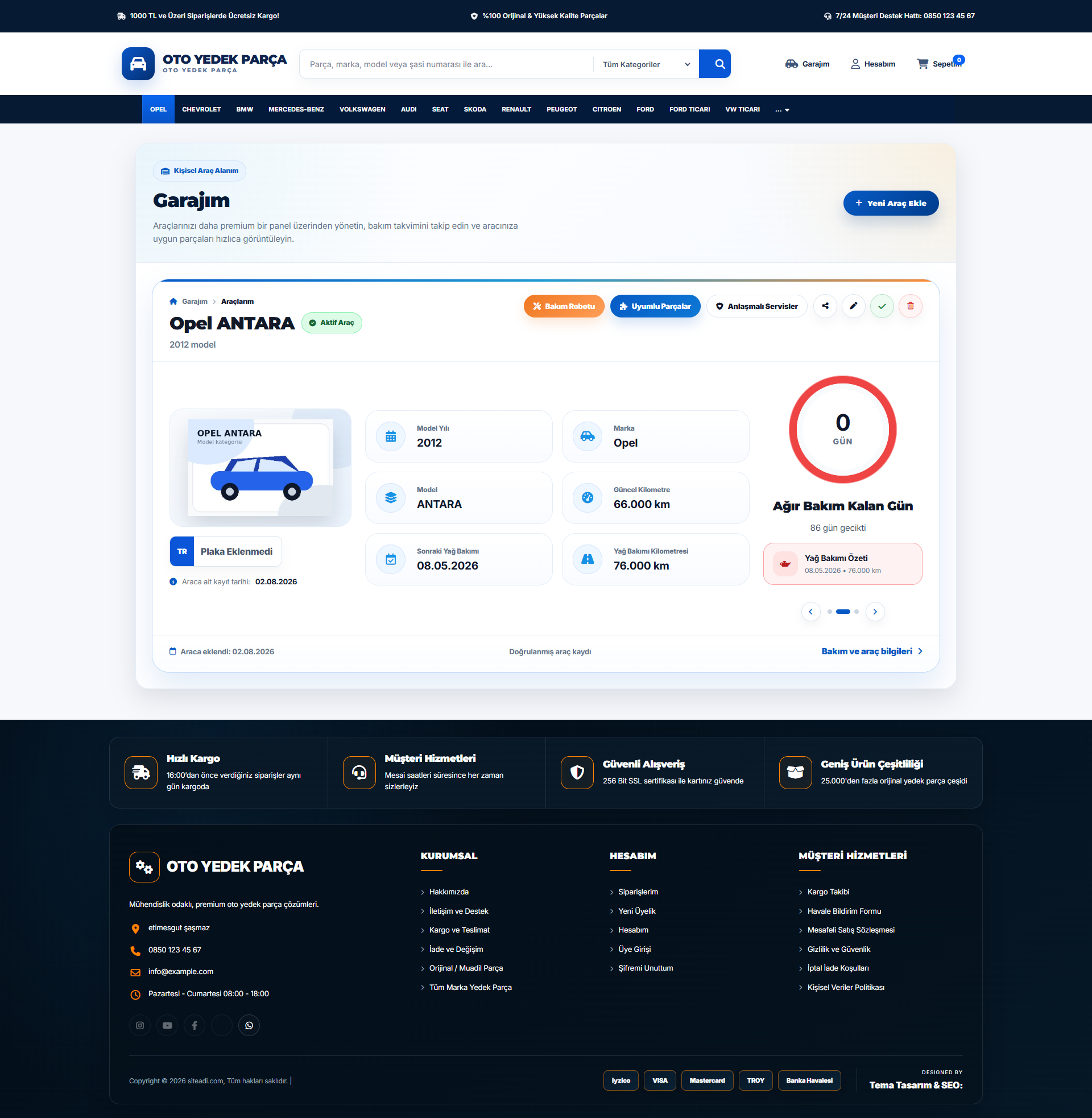Screen dimensions: 1092x1118
Task: Focus the parts search input field
Action: click(448, 64)
